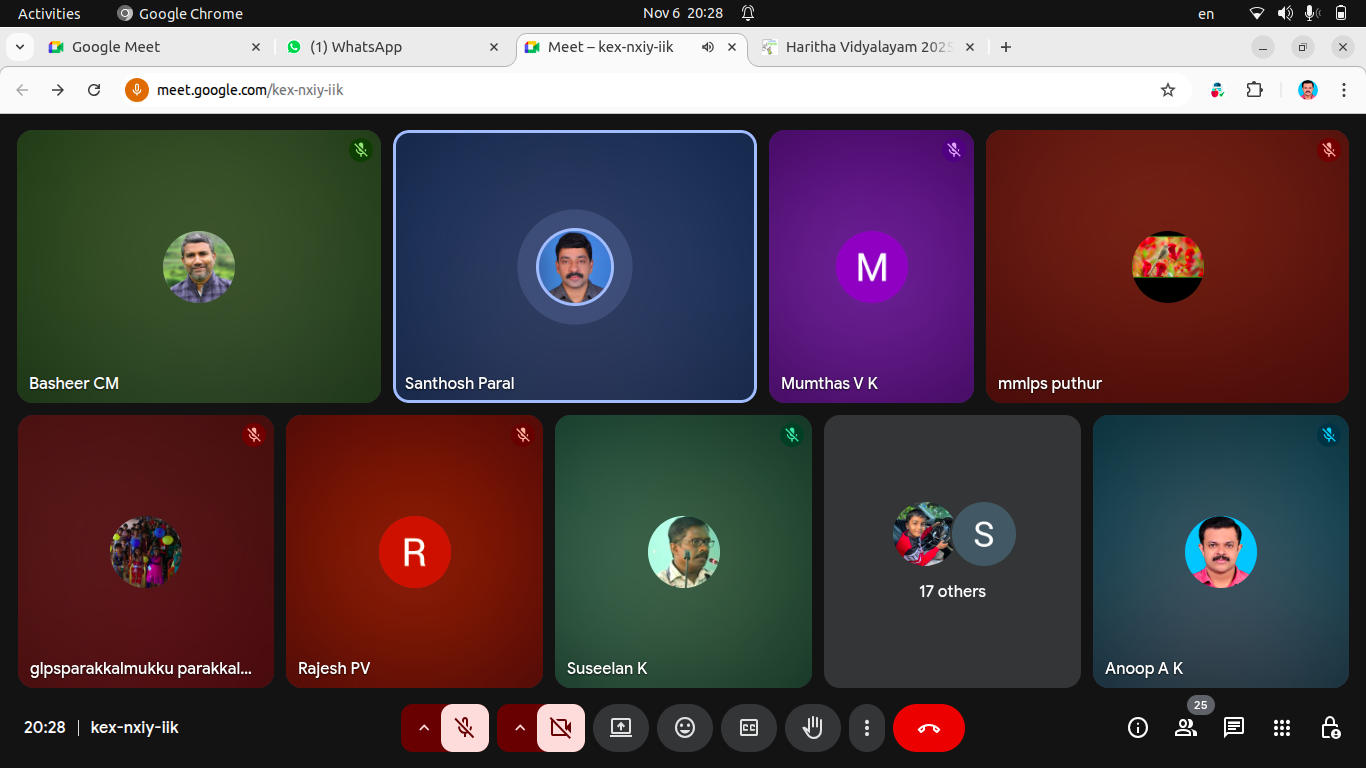Bookmark this page with star icon
This screenshot has height=768, width=1366.
(1168, 90)
